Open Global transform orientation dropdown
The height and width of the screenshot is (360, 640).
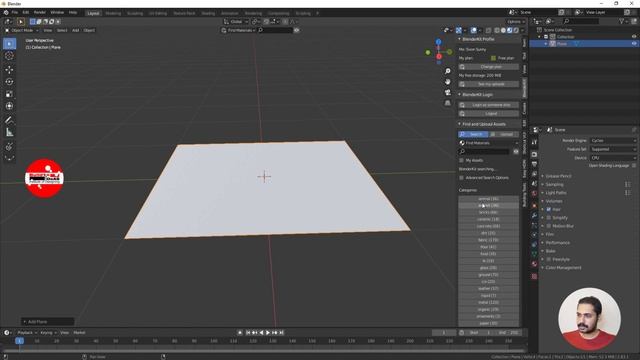coord(236,22)
